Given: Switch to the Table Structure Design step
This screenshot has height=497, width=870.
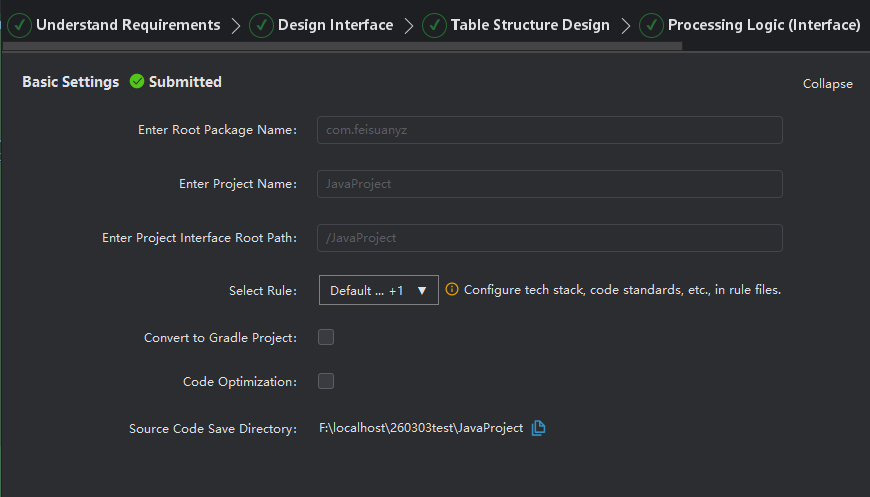Looking at the screenshot, I should pyautogui.click(x=529, y=25).
